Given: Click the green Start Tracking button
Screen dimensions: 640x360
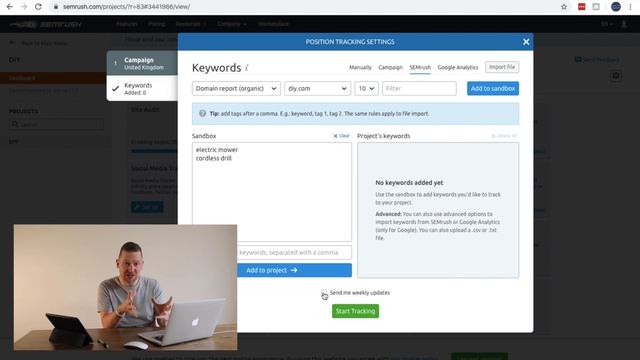Looking at the screenshot, I should pos(355,311).
